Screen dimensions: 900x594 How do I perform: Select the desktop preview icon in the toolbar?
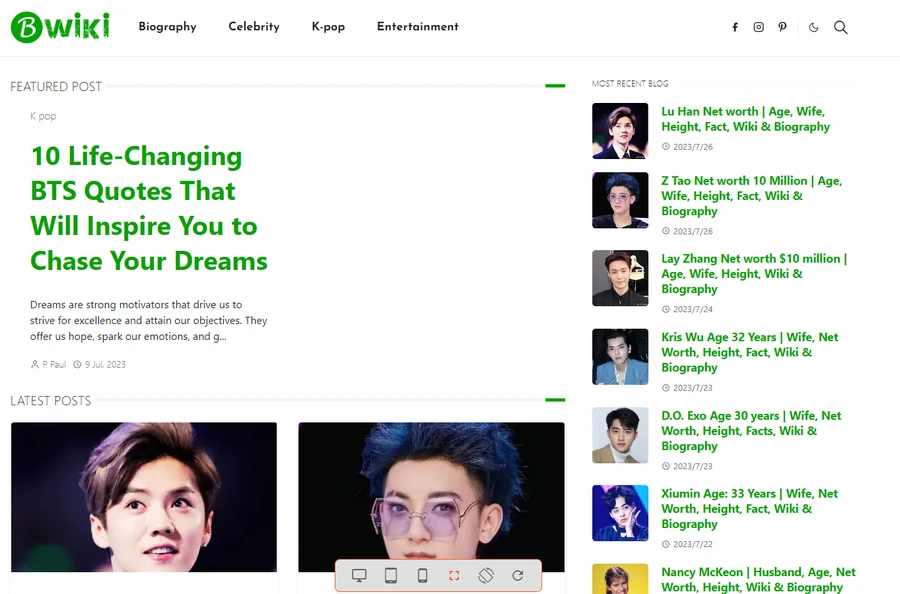click(x=359, y=575)
